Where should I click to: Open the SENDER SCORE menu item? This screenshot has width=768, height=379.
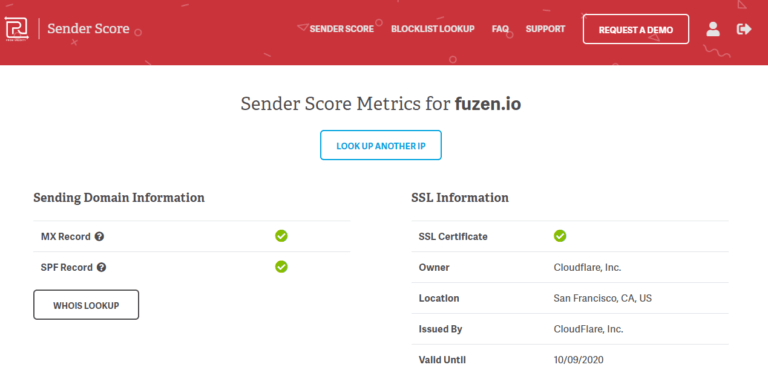point(341,29)
